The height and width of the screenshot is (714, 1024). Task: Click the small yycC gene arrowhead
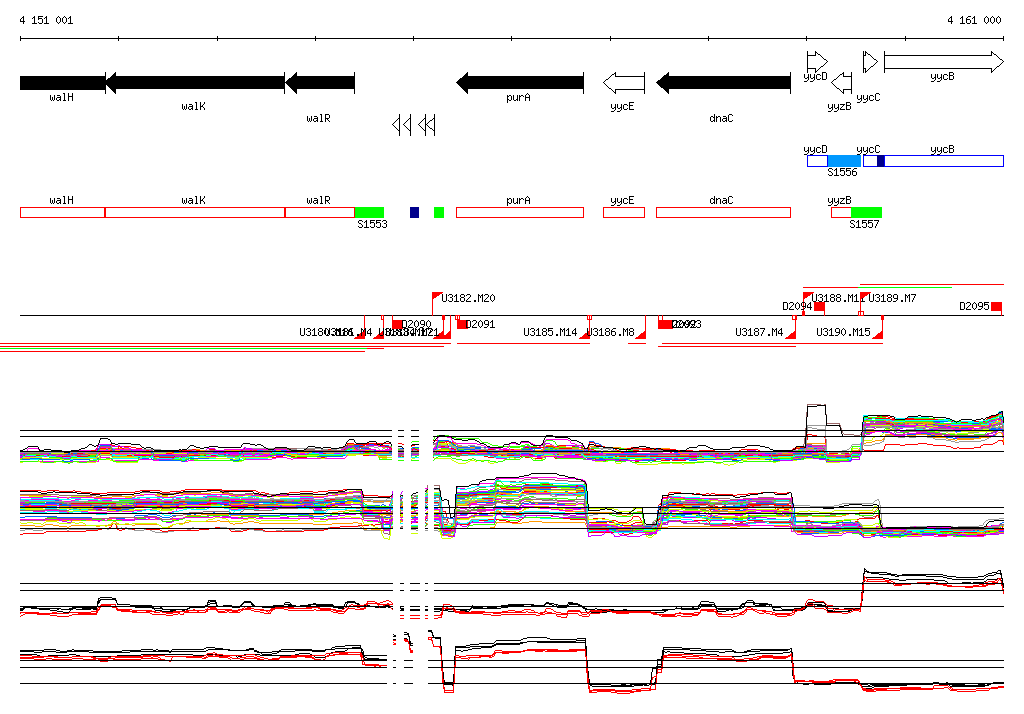[871, 62]
